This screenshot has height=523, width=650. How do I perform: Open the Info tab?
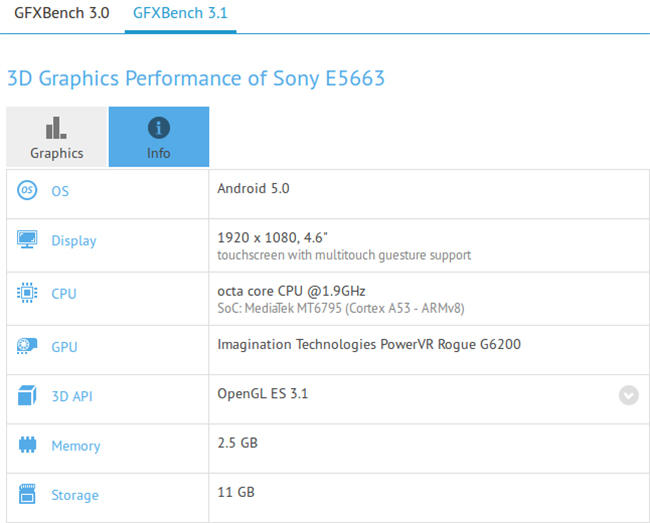(159, 137)
